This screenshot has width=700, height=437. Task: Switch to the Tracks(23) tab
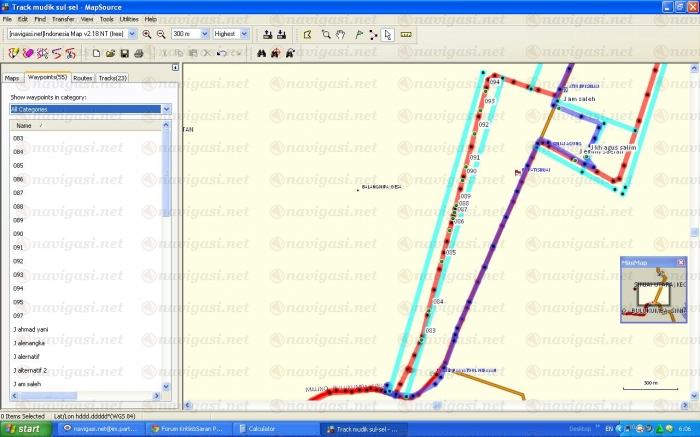click(x=112, y=77)
